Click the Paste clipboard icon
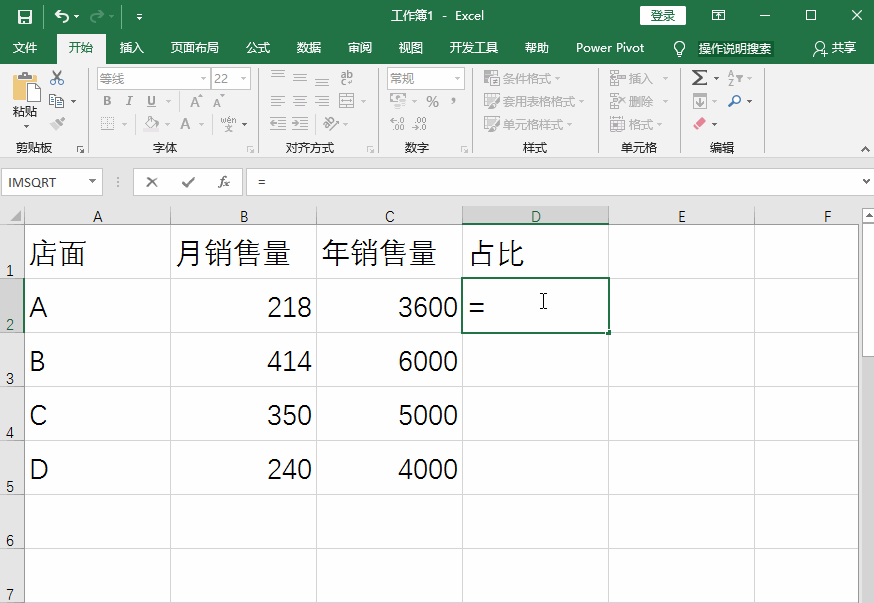 (x=25, y=87)
